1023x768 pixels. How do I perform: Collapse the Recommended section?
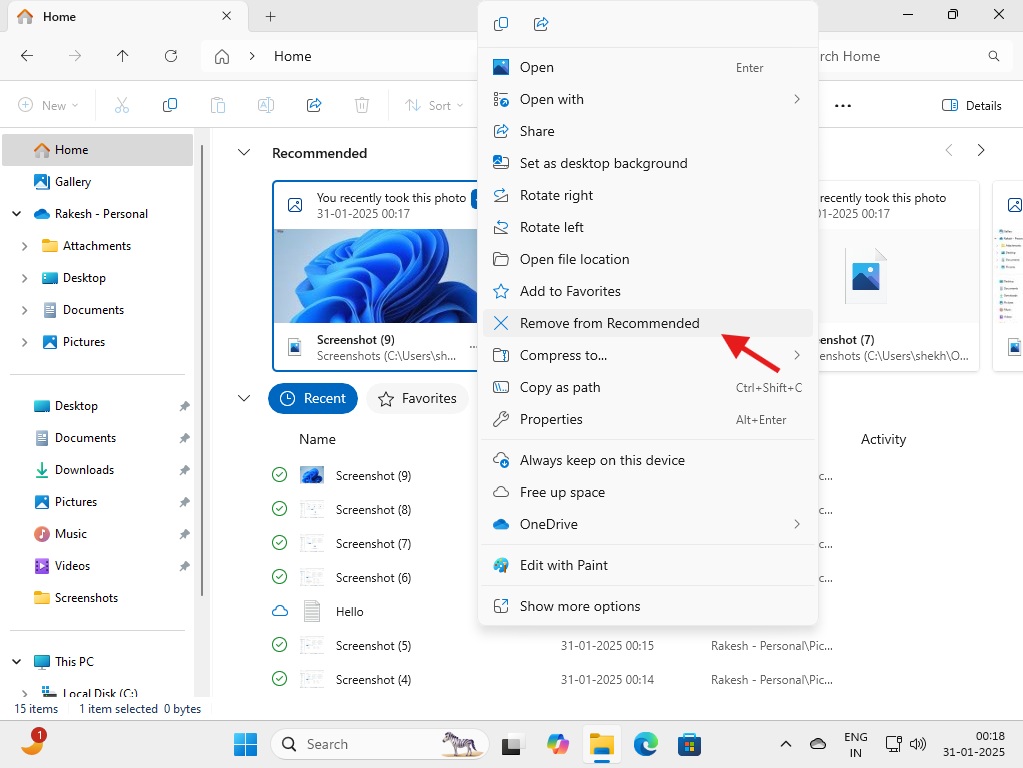click(x=243, y=152)
